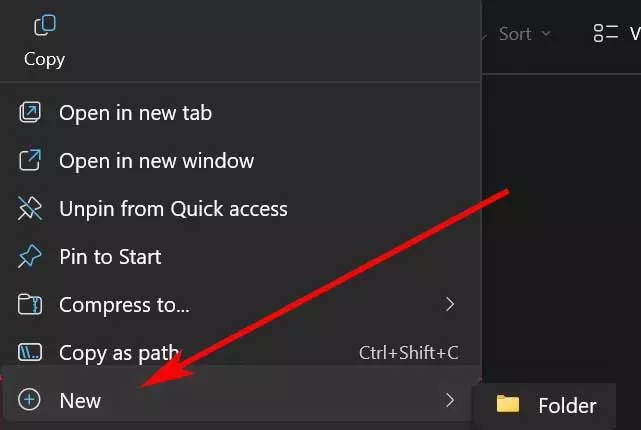Click the Ctrl+Shift+C shortcut hint
The width and height of the screenshot is (641, 430).
pyautogui.click(x=408, y=353)
